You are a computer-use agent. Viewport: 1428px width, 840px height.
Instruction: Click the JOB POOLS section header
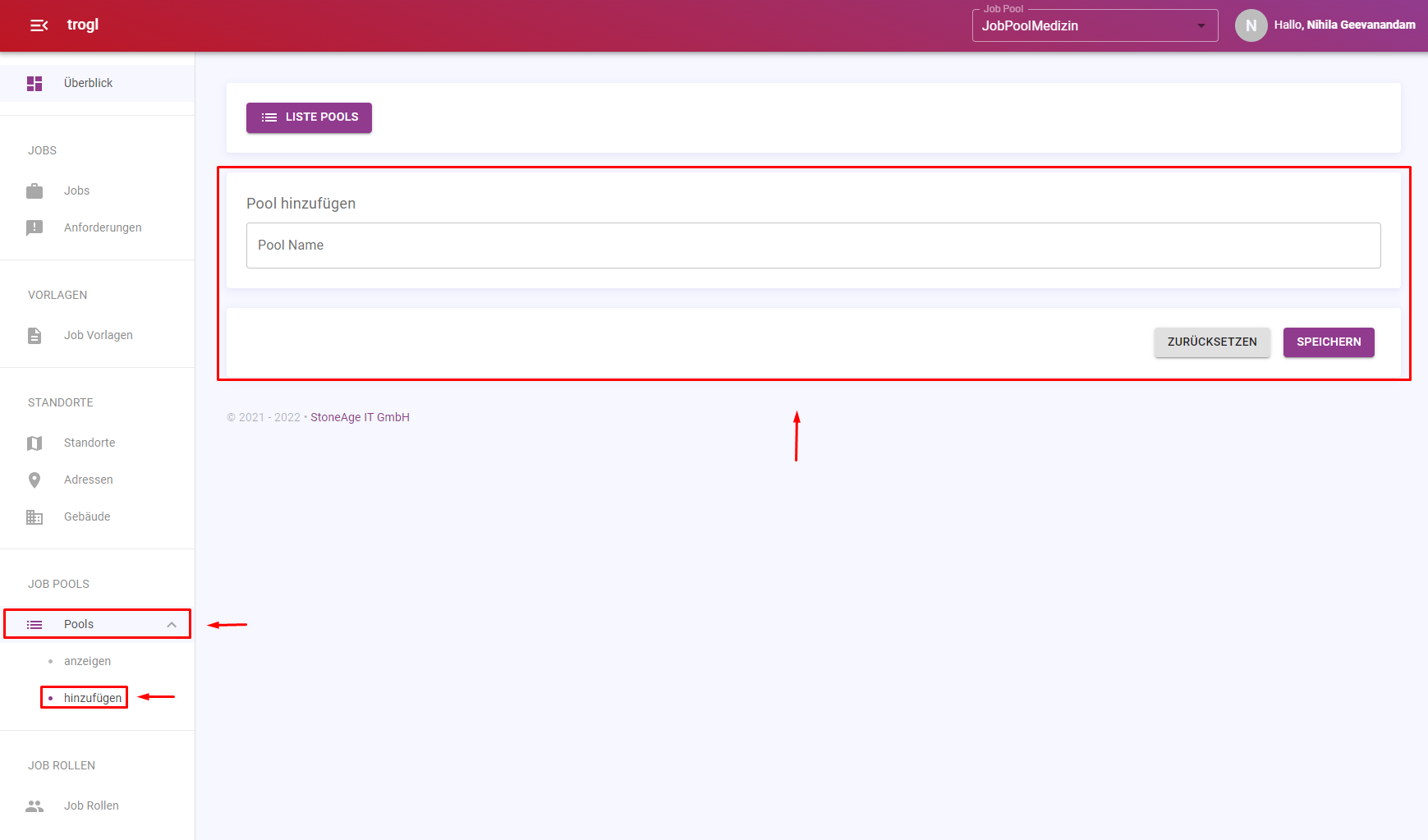click(58, 584)
